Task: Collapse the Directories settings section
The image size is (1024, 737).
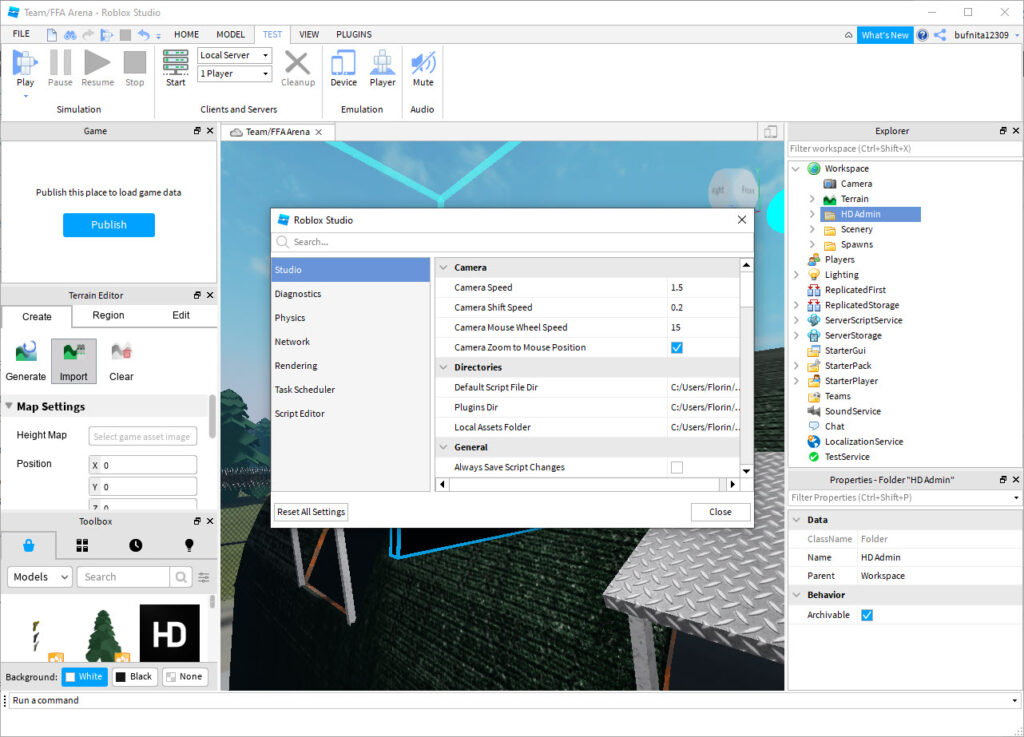Action: point(443,368)
